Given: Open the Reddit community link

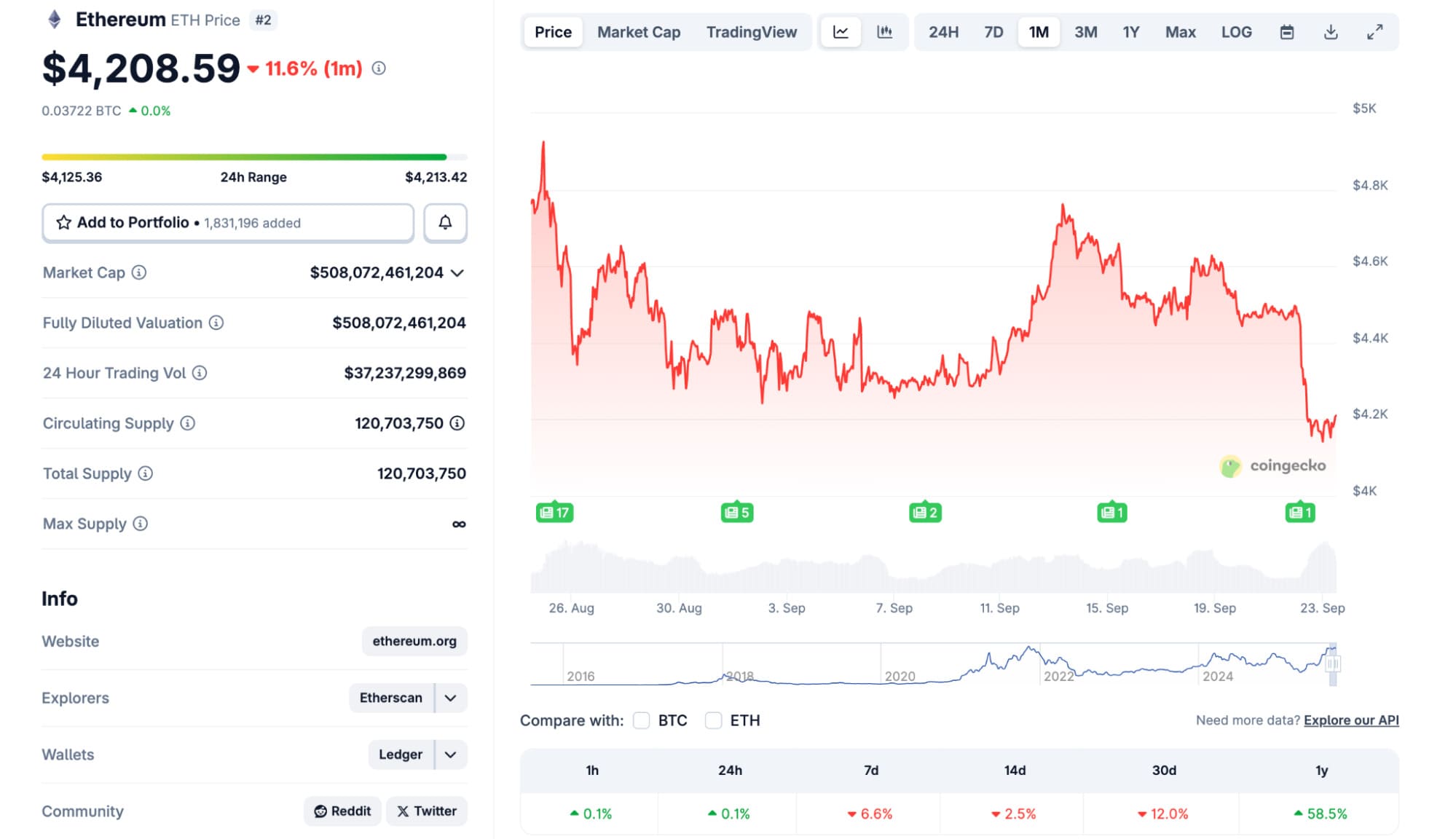Looking at the screenshot, I should [342, 811].
